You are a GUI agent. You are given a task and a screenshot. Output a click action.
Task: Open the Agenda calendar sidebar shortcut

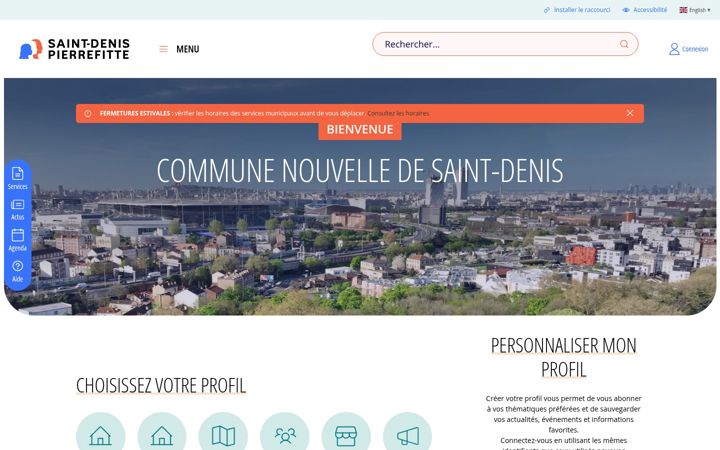(x=17, y=240)
